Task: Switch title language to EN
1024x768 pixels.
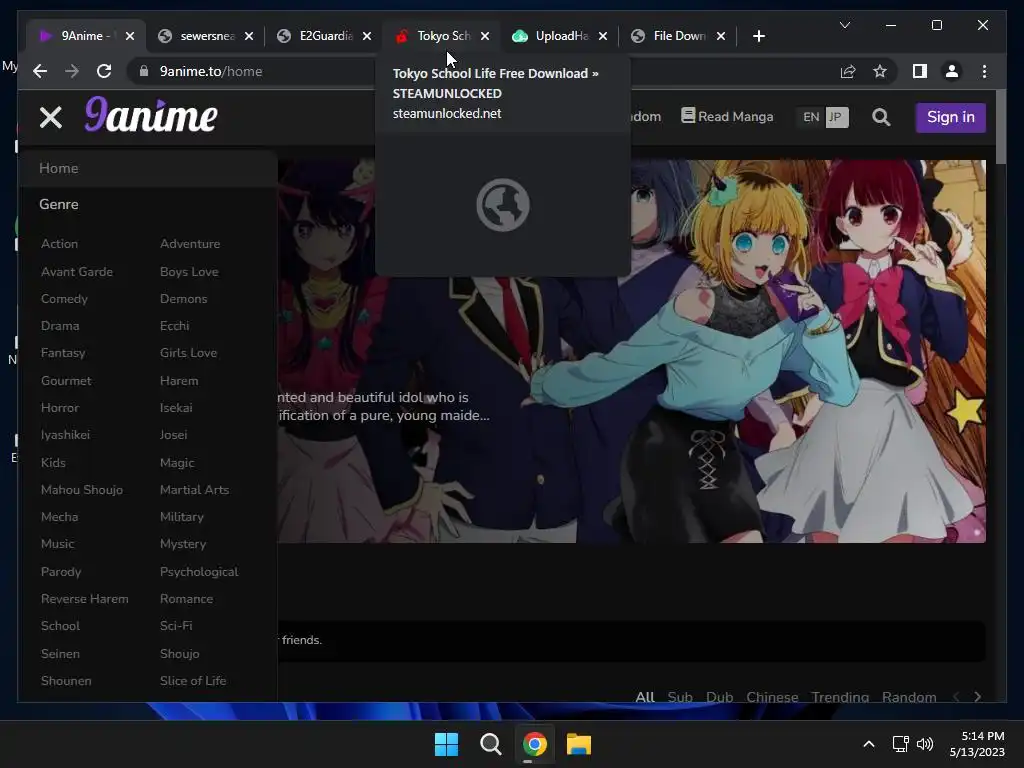Action: (x=811, y=117)
